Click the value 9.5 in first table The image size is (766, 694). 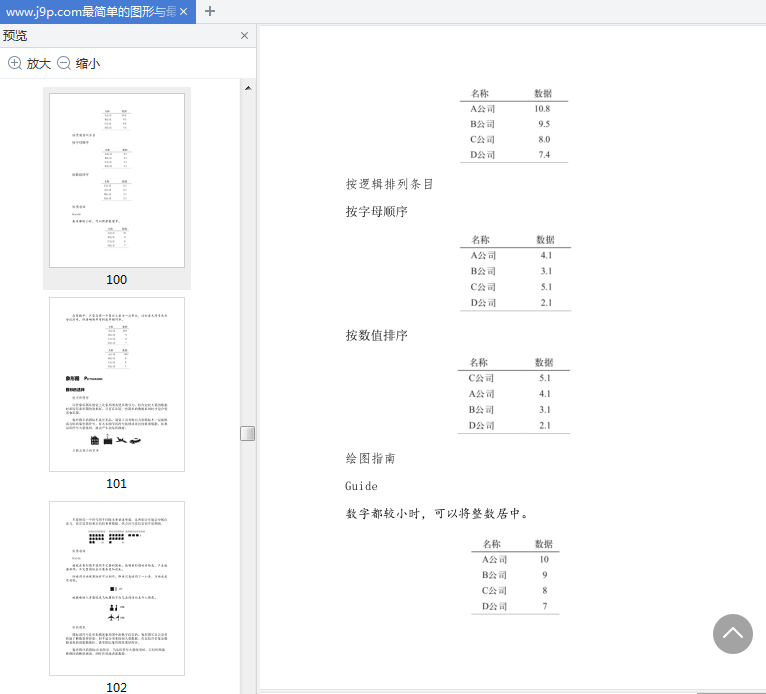(x=544, y=124)
